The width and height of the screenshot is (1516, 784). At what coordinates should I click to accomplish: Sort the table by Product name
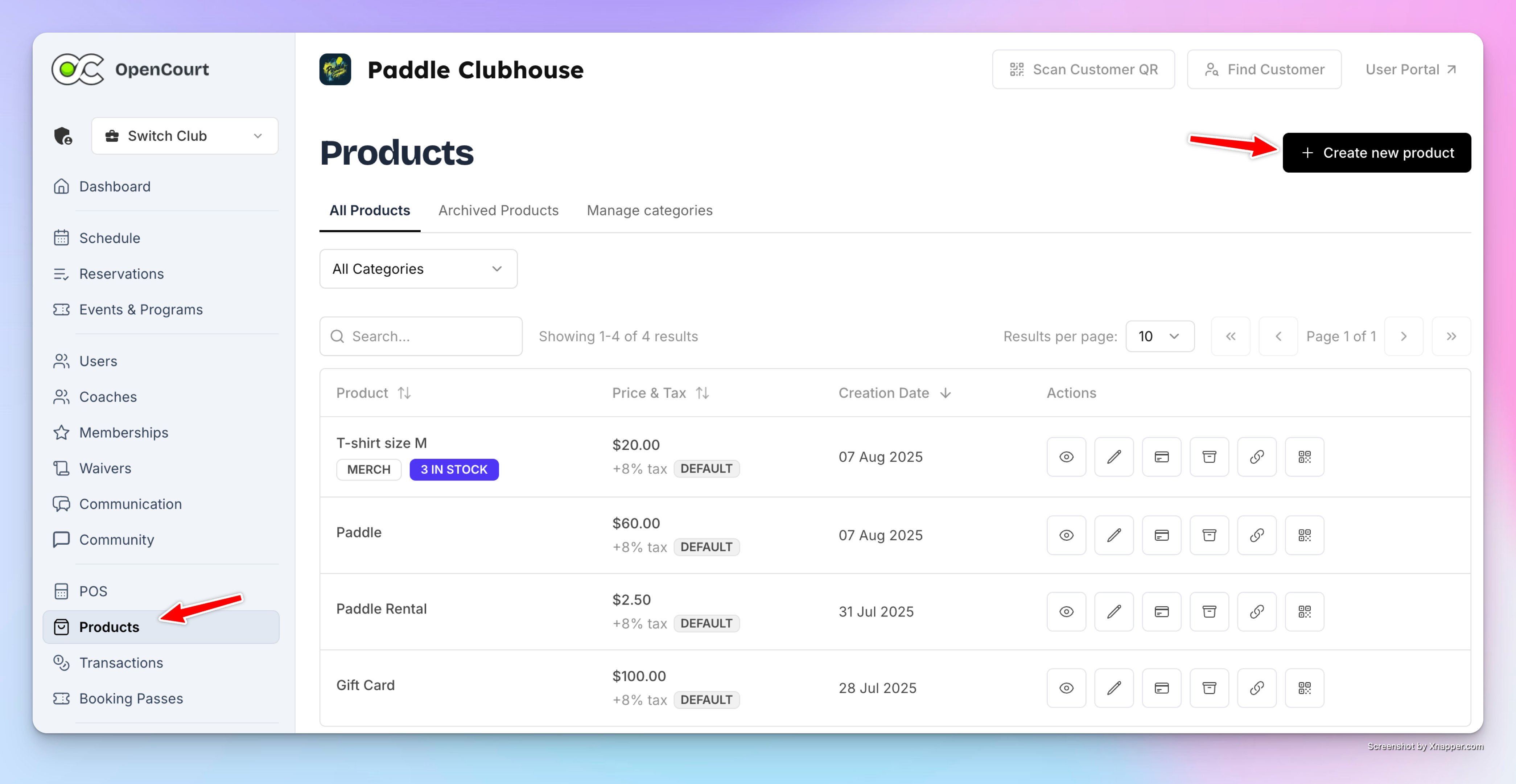373,393
